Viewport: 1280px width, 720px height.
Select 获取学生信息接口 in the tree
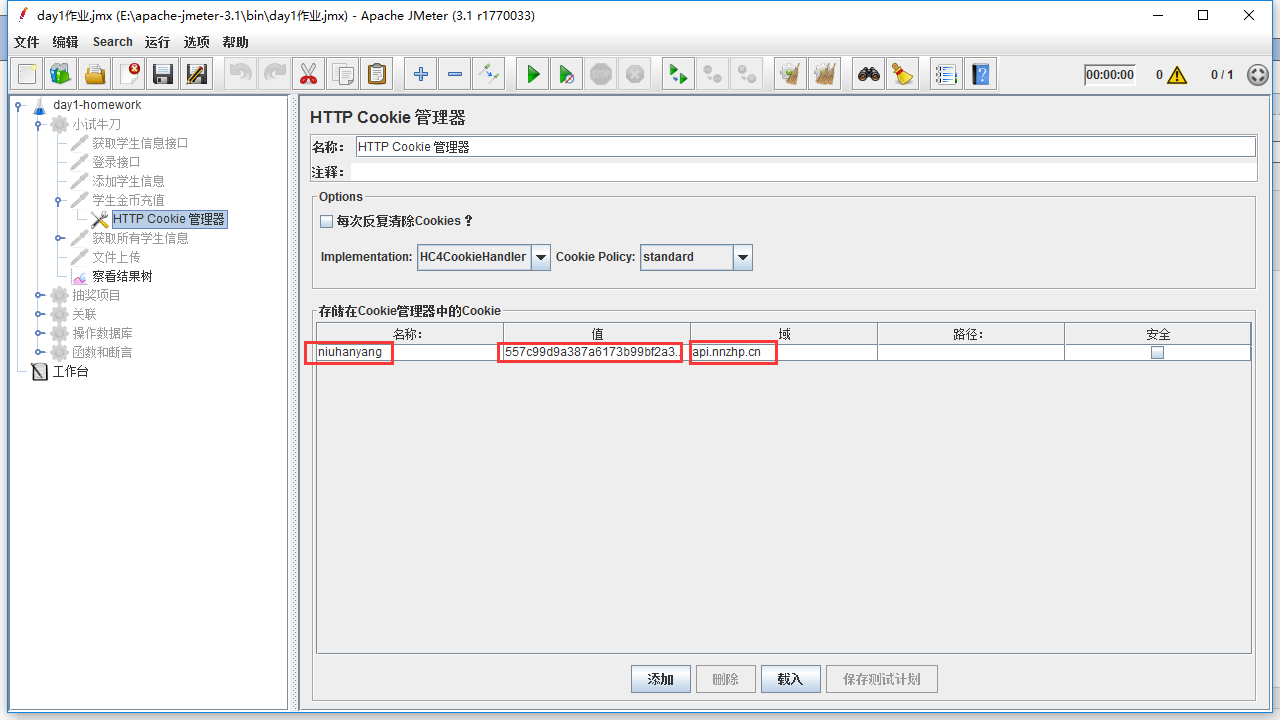[140, 143]
